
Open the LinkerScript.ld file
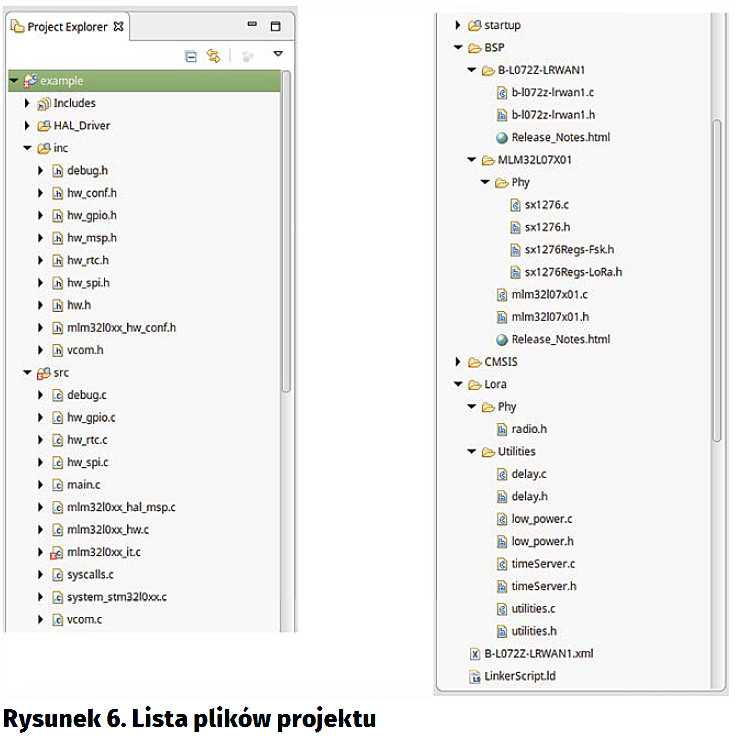520,676
